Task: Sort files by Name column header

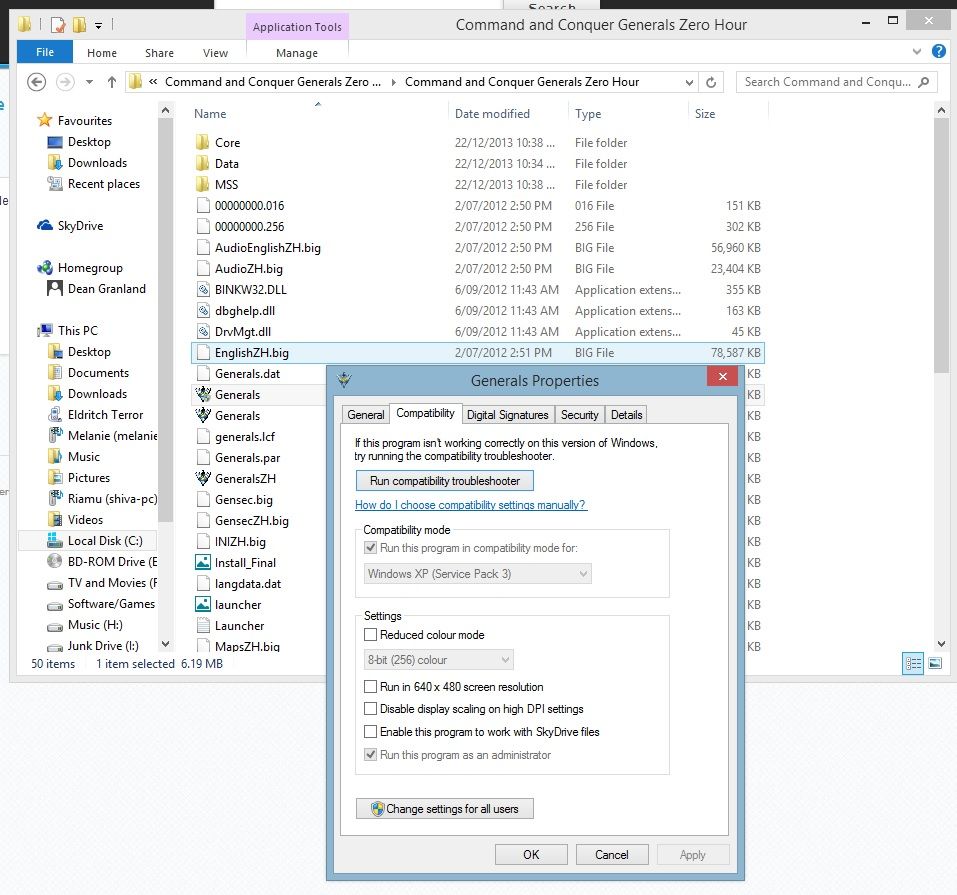Action: [210, 114]
